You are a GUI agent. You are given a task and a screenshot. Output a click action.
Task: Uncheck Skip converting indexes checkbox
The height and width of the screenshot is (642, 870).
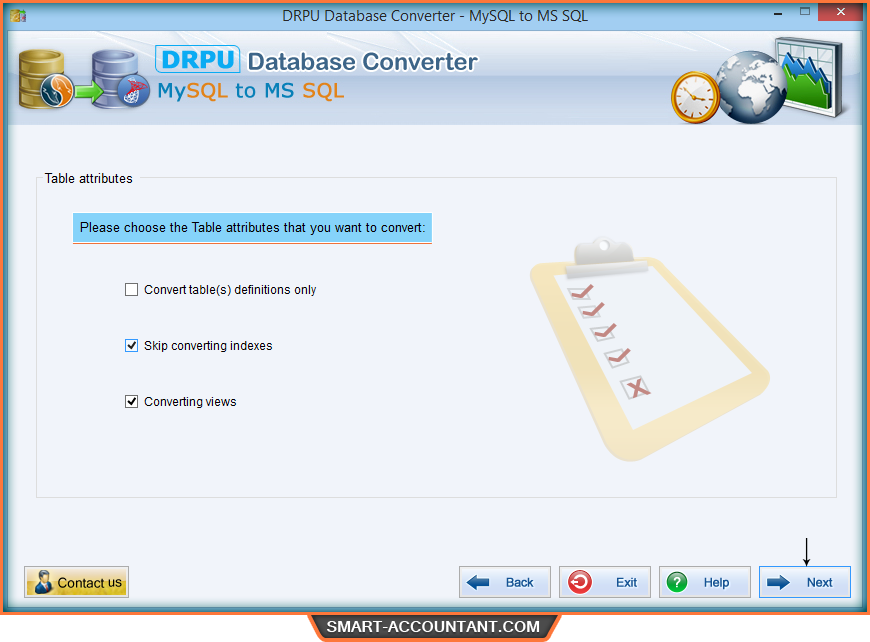tap(131, 346)
